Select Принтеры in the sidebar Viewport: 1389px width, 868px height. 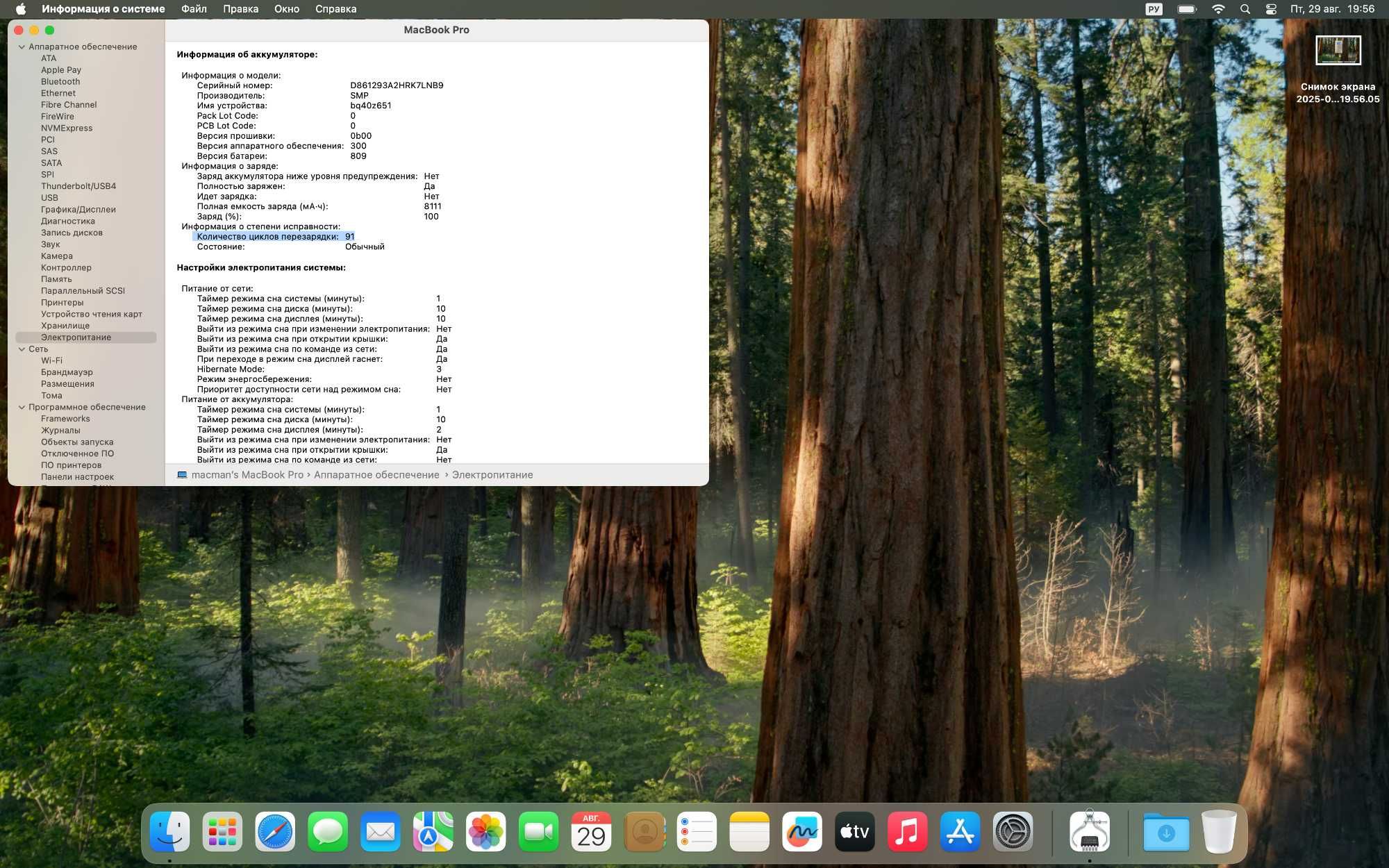(x=63, y=302)
